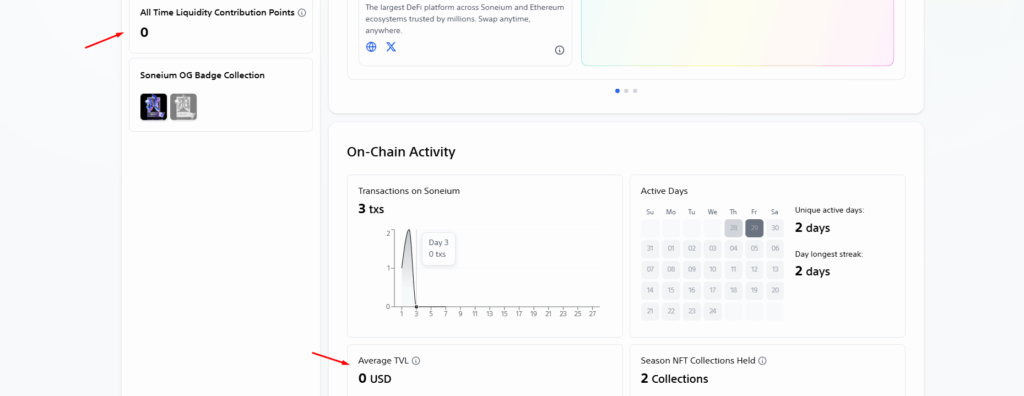The height and width of the screenshot is (396, 1024).
Task: Click info icon next to Liquidity Contribution Points
Action: pyautogui.click(x=302, y=12)
